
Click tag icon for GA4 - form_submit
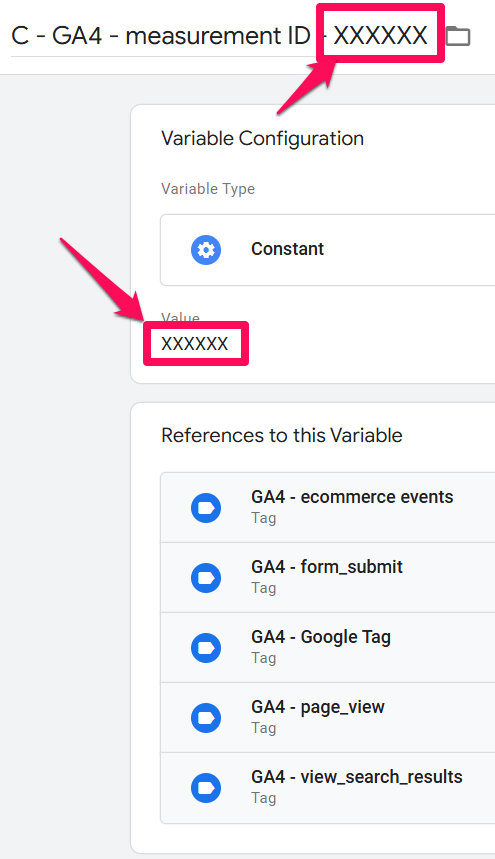click(206, 578)
